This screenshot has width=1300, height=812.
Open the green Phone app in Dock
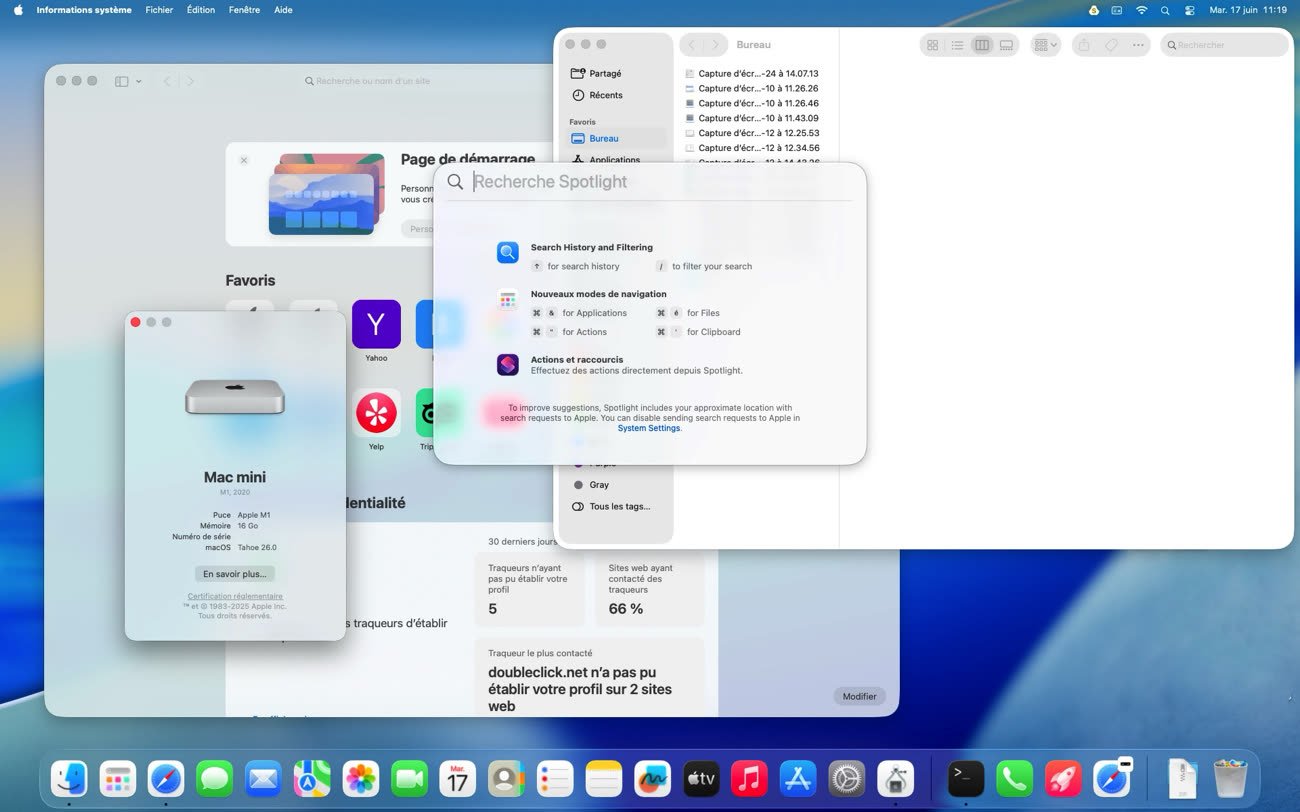tap(1015, 779)
